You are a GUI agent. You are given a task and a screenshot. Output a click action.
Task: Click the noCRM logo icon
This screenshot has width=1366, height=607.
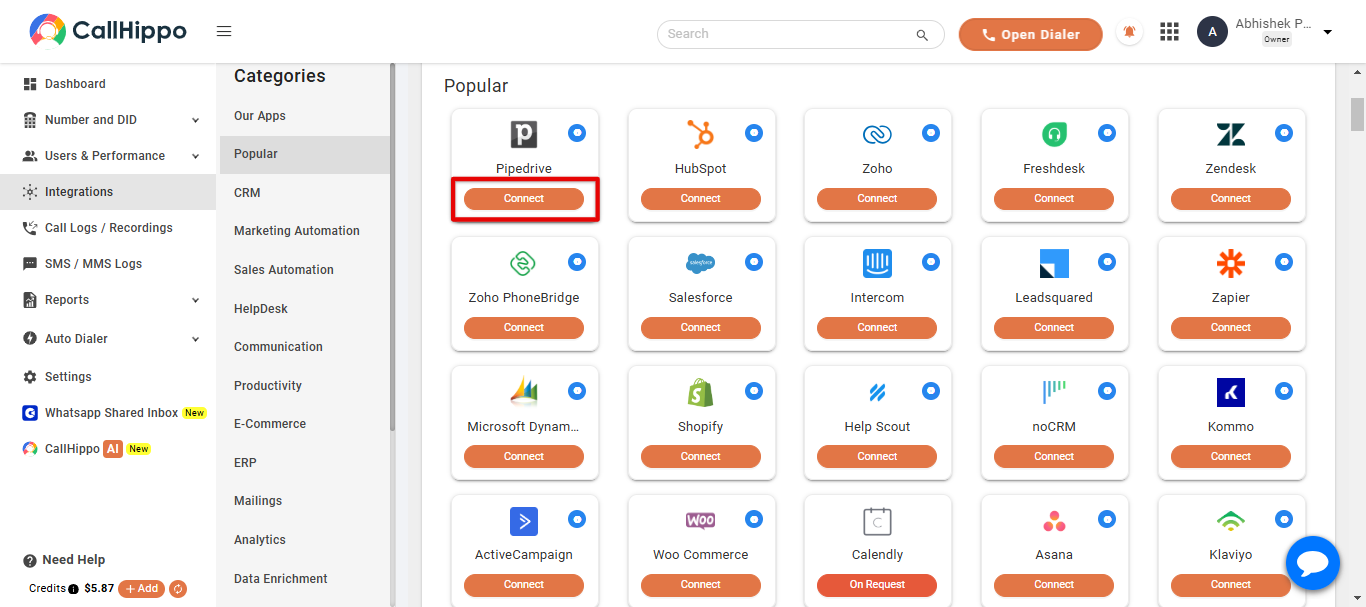pos(1054,392)
